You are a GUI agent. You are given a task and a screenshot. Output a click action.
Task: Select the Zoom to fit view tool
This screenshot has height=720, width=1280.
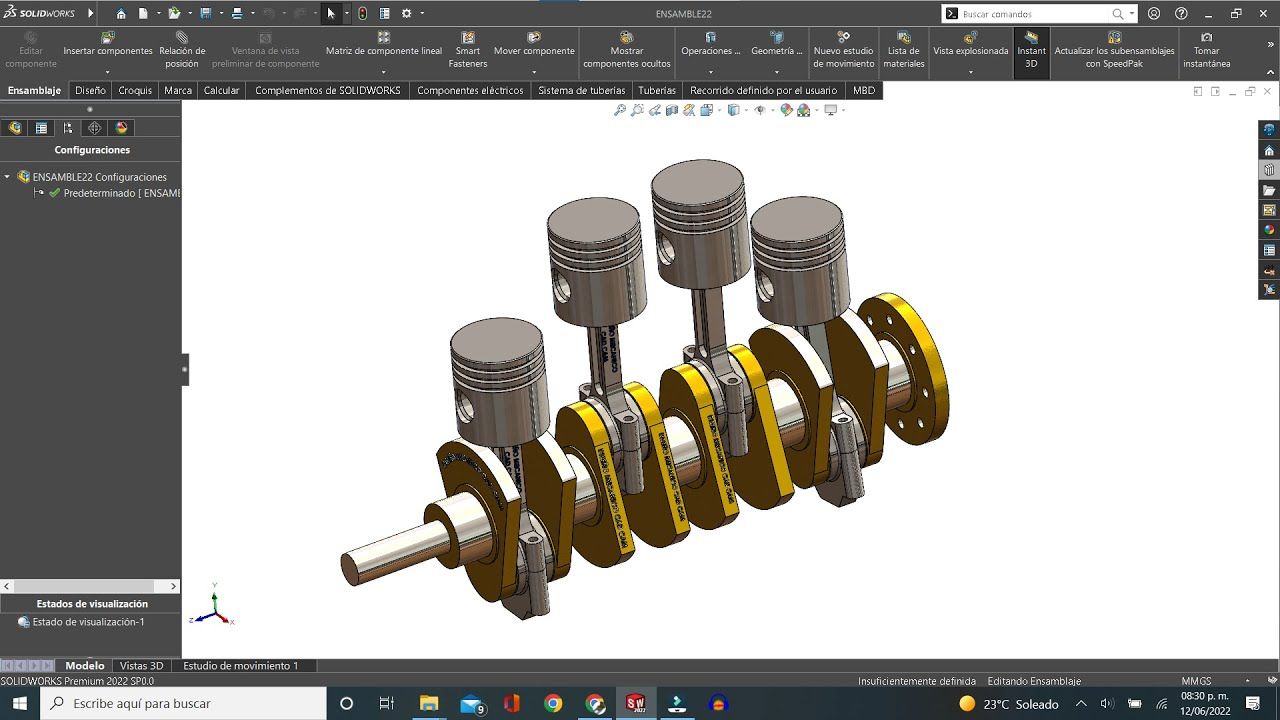(x=620, y=110)
